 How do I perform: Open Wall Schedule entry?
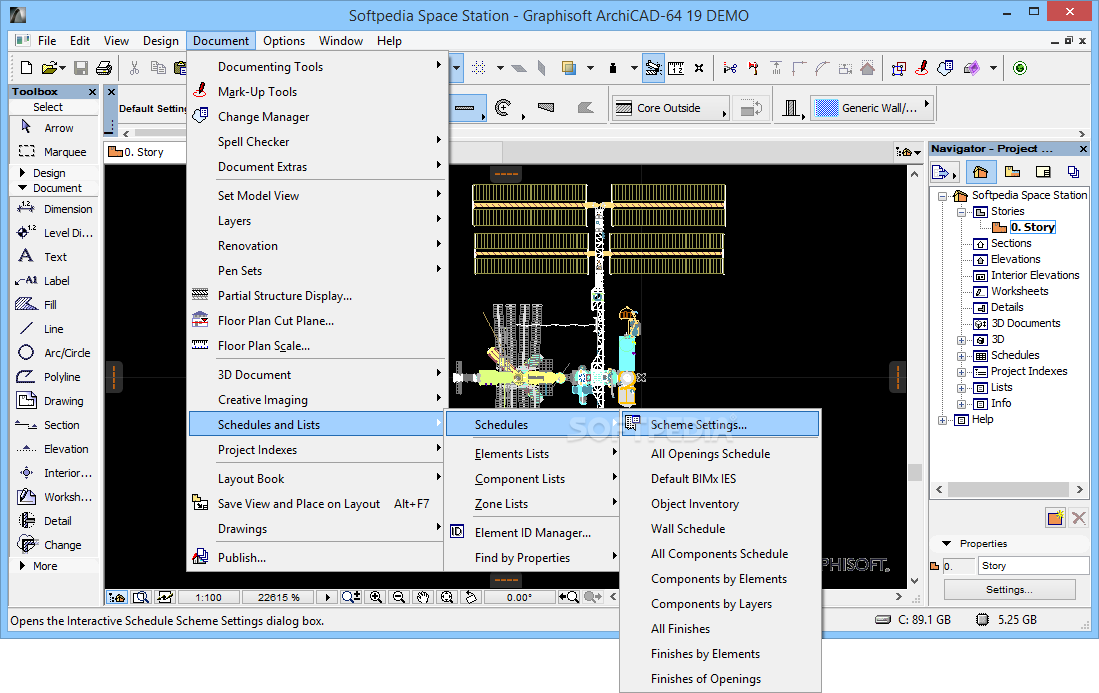pos(688,529)
